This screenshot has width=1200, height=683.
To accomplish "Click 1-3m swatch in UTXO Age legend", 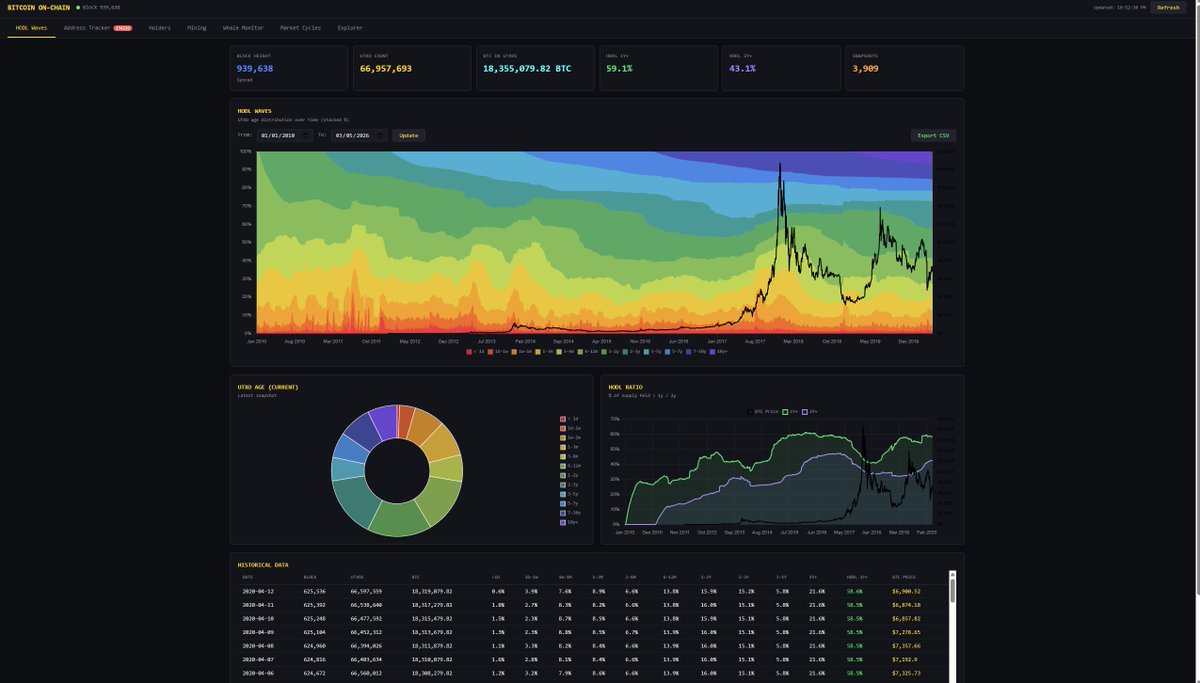I will pyautogui.click(x=563, y=447).
